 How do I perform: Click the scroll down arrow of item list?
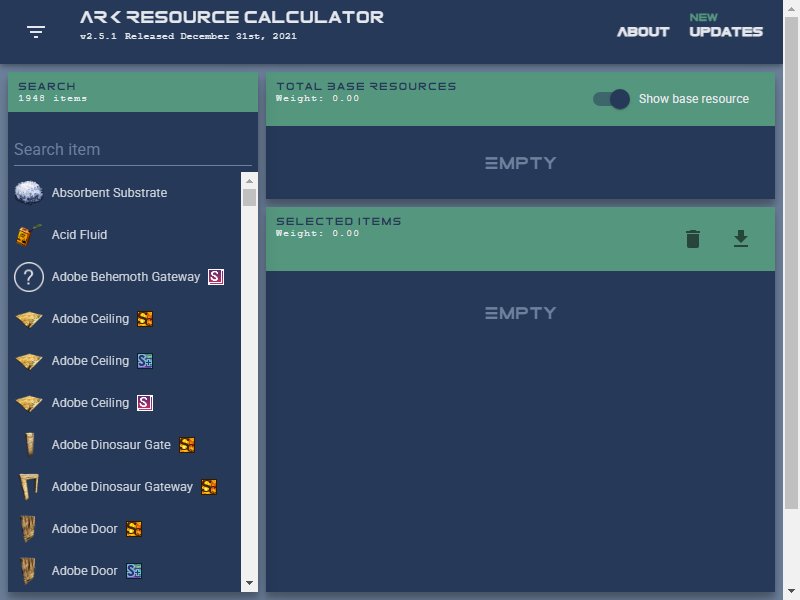tap(249, 583)
